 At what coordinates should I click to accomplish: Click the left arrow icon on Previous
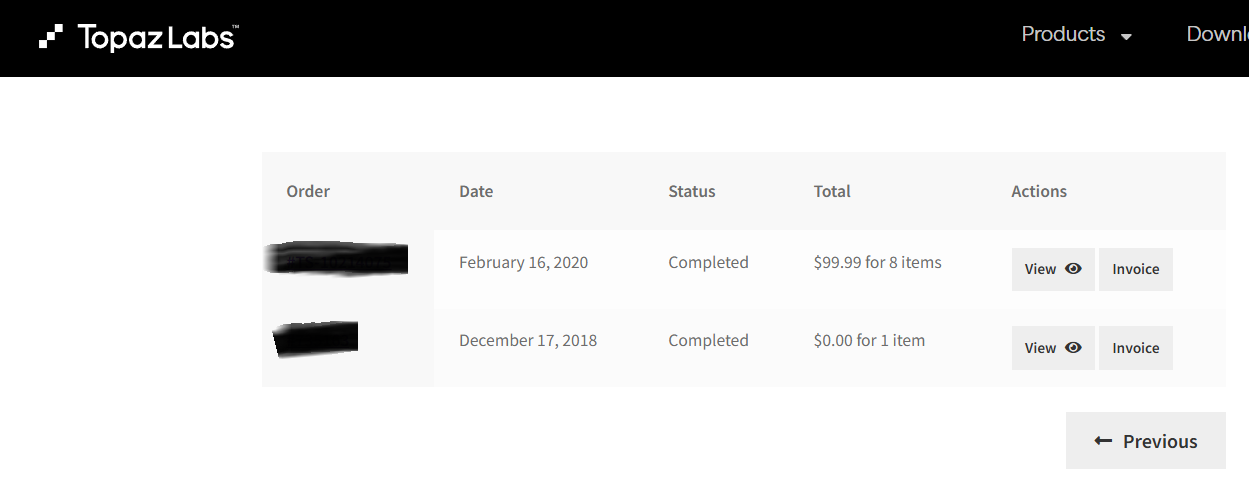coord(1103,441)
